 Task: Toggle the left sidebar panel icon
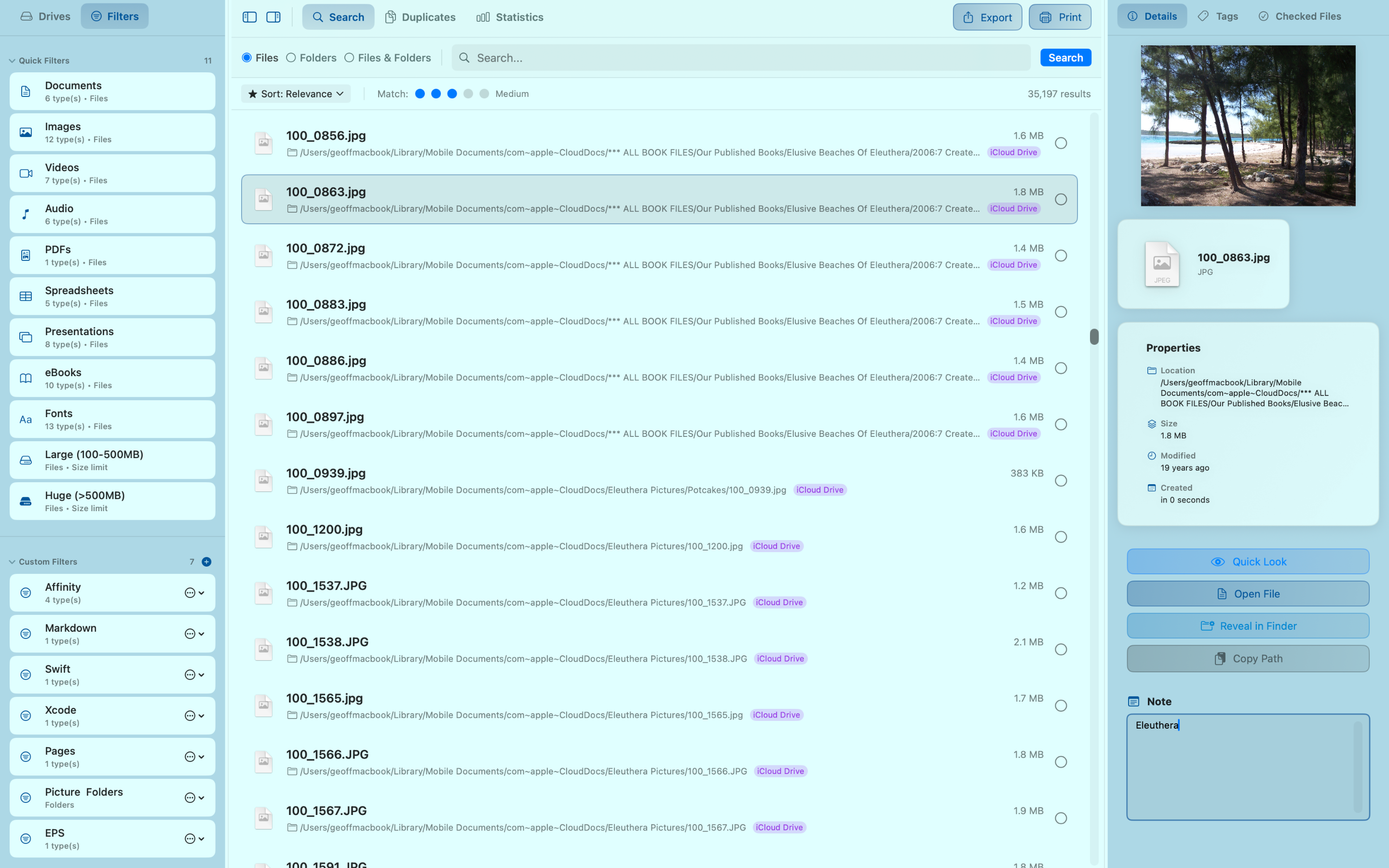250,17
